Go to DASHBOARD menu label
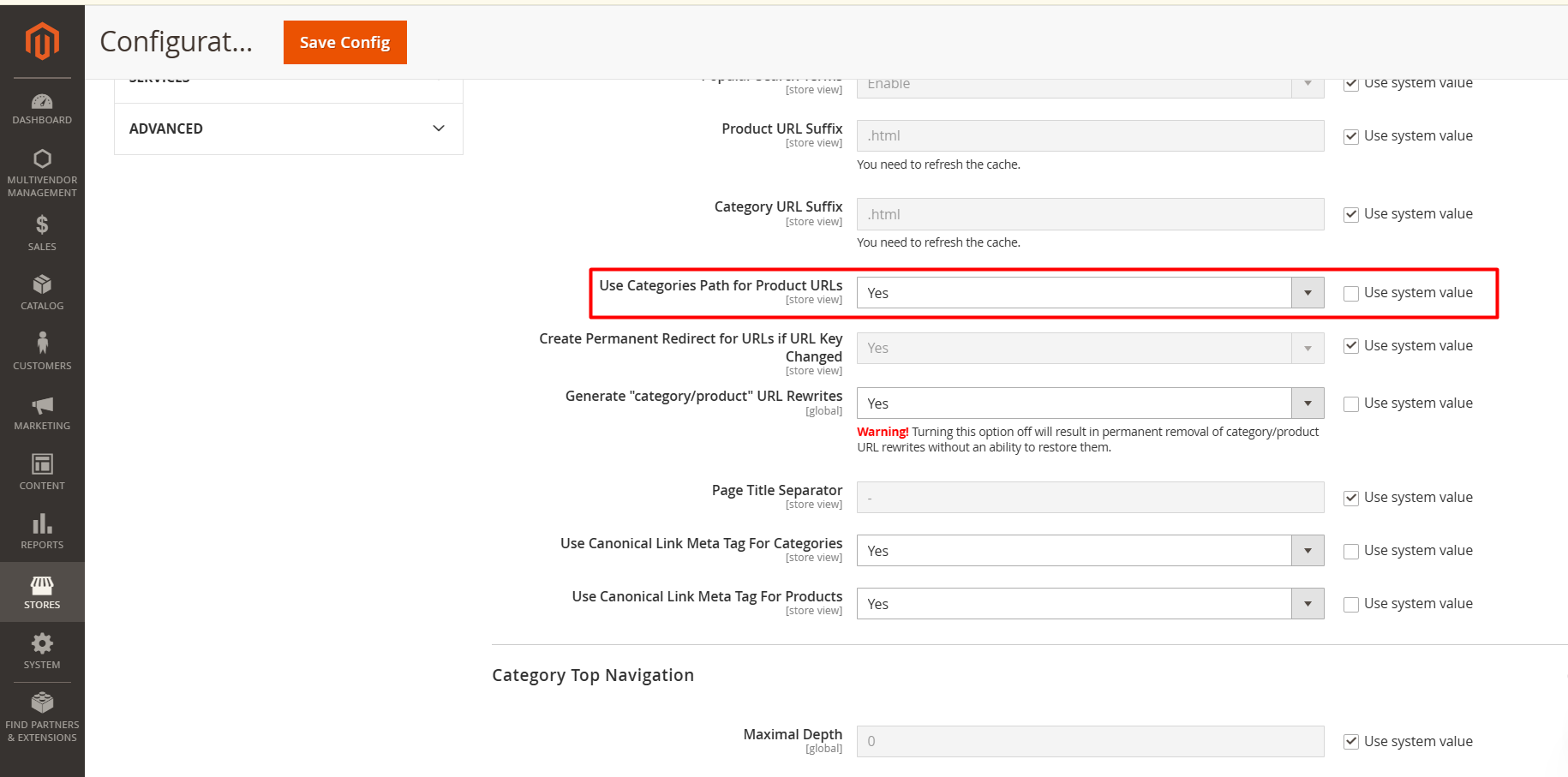This screenshot has width=1568, height=777. [42, 120]
